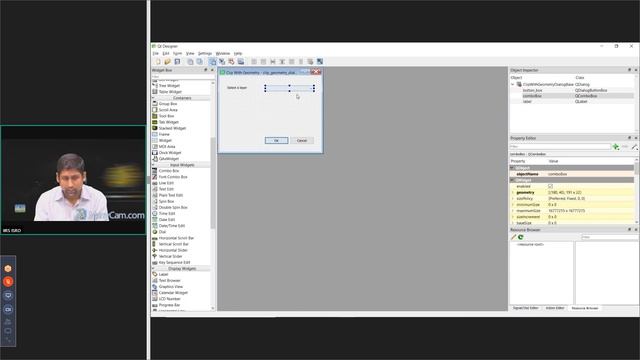Open the File menu
Image resolution: width=640 pixels, height=360 pixels.
(156, 53)
